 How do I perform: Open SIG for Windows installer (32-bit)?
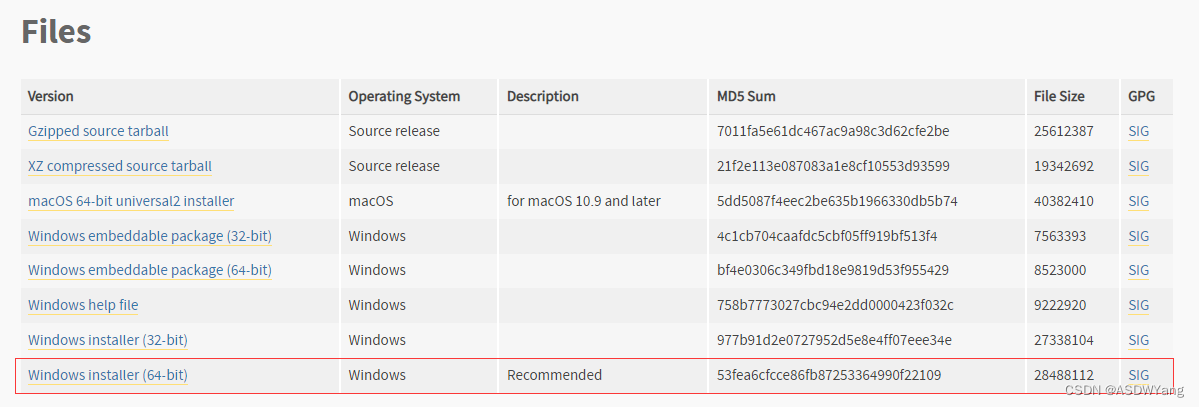pos(1138,340)
